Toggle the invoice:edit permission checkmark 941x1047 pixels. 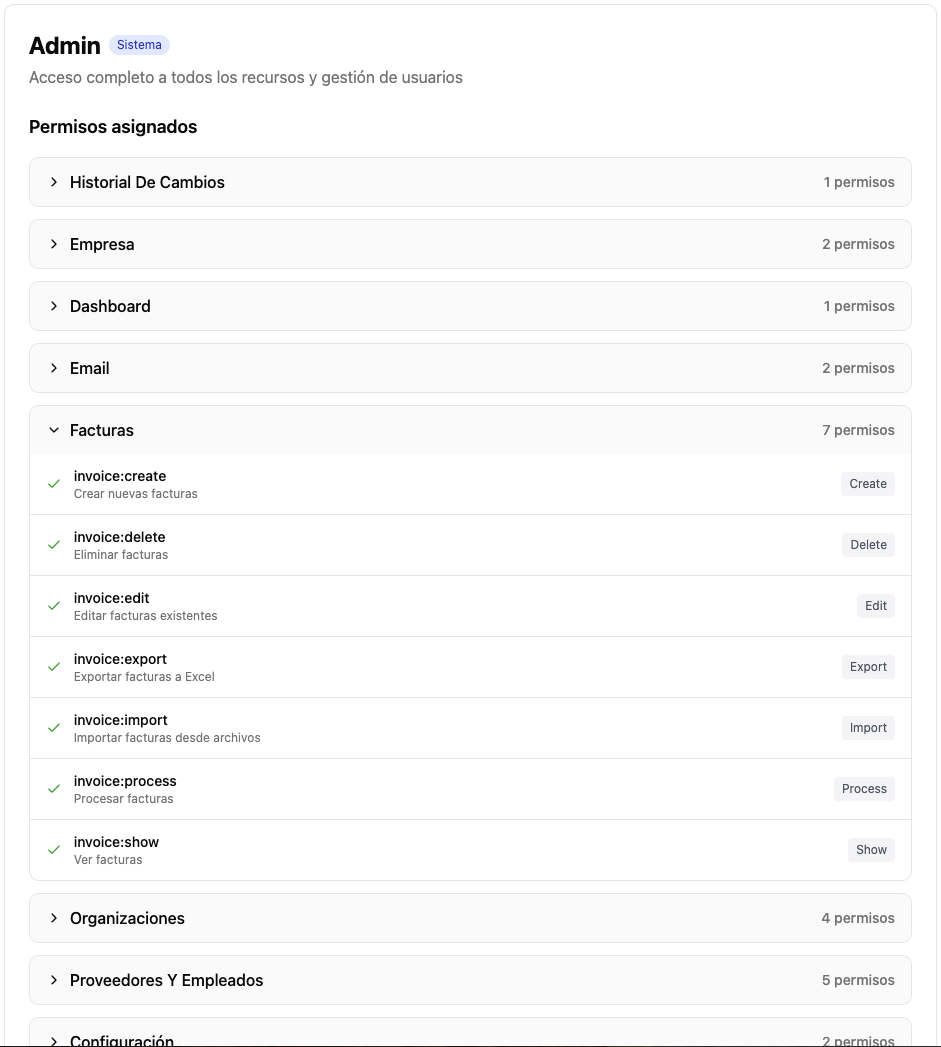tap(54, 606)
